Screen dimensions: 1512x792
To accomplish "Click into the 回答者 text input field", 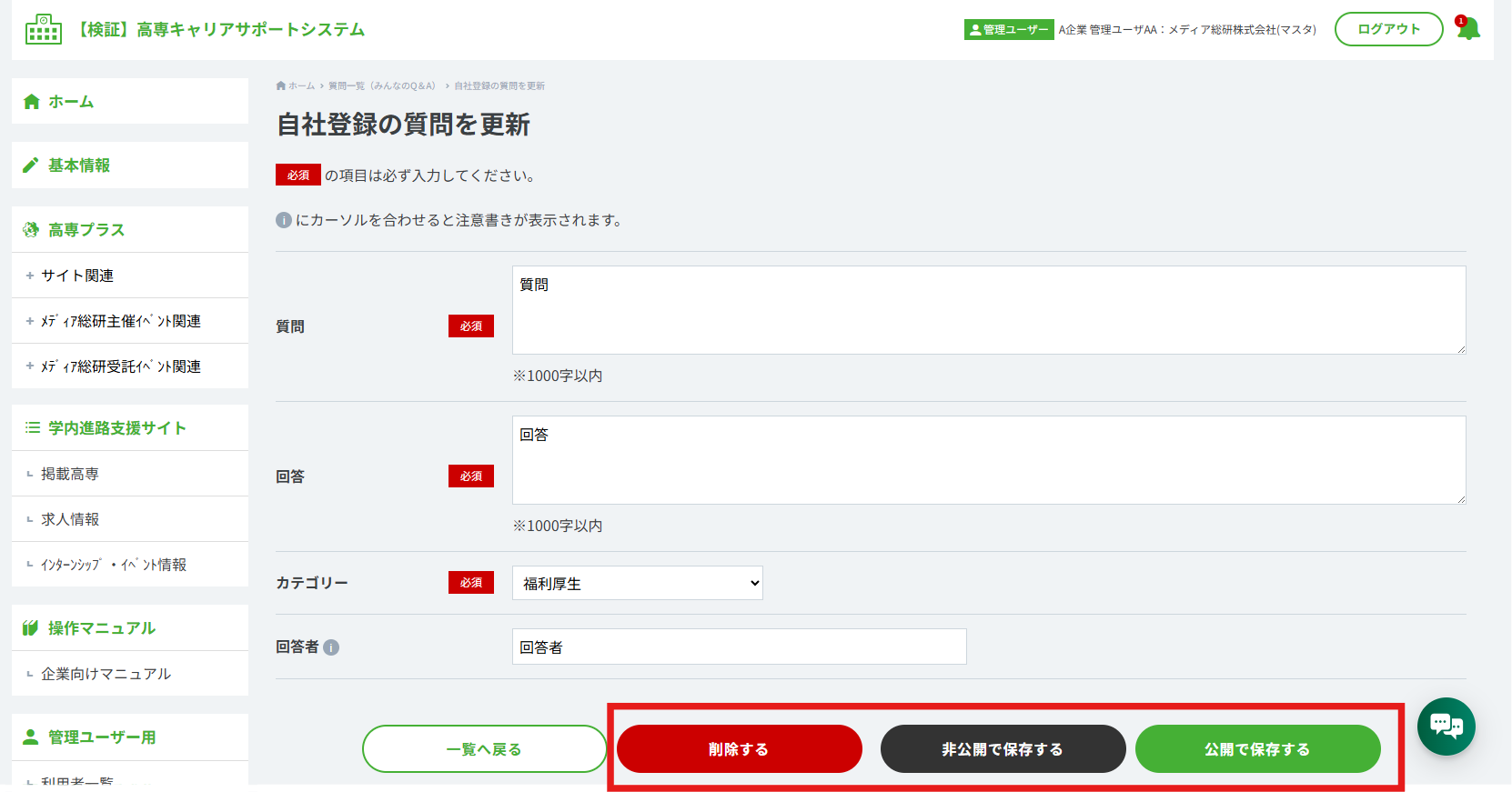I will click(740, 647).
